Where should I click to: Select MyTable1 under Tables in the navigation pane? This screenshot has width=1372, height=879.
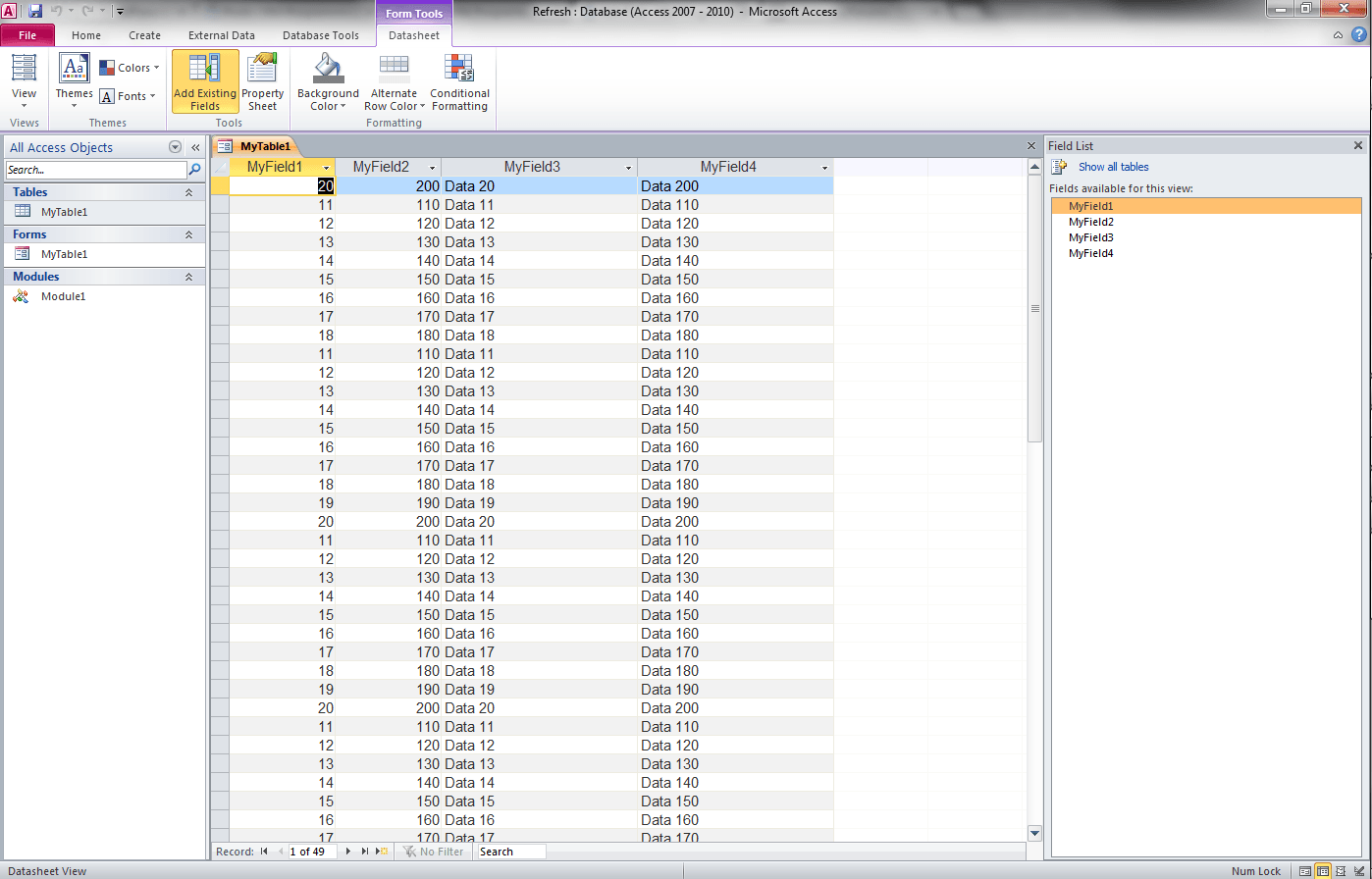pyautogui.click(x=105, y=212)
